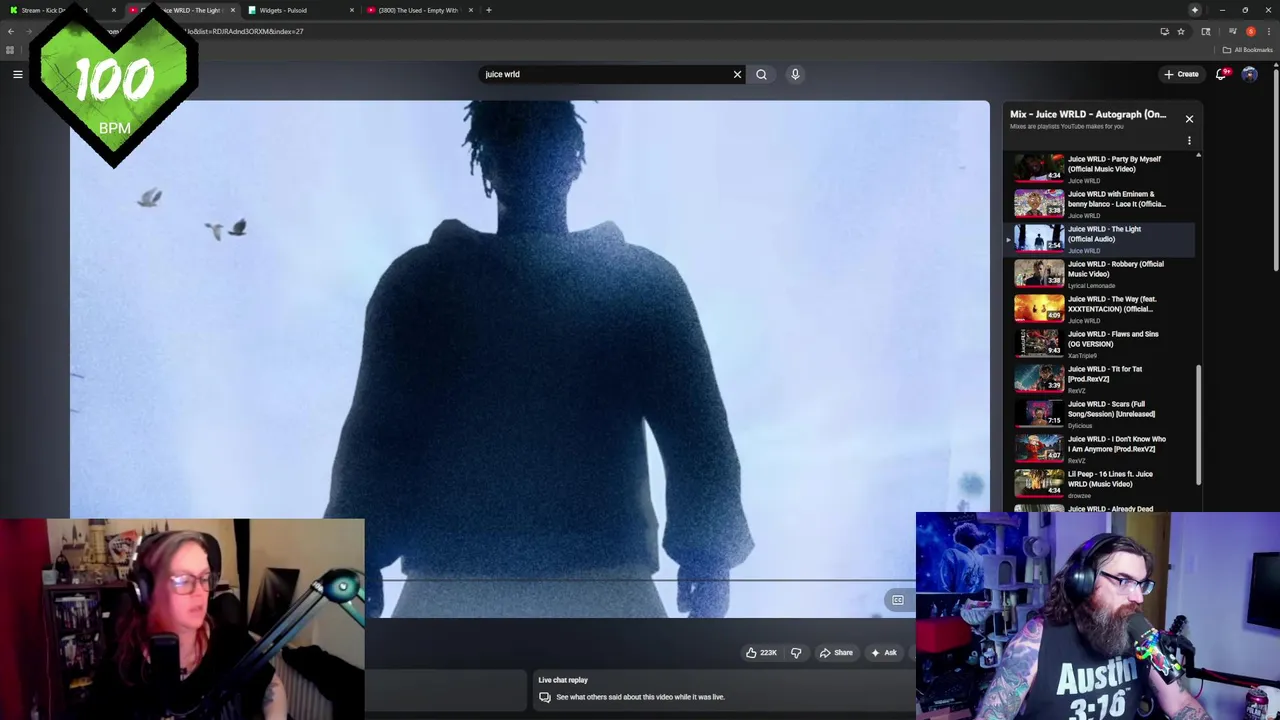Click the Lace It 3:38 thumbnail

(x=1039, y=203)
